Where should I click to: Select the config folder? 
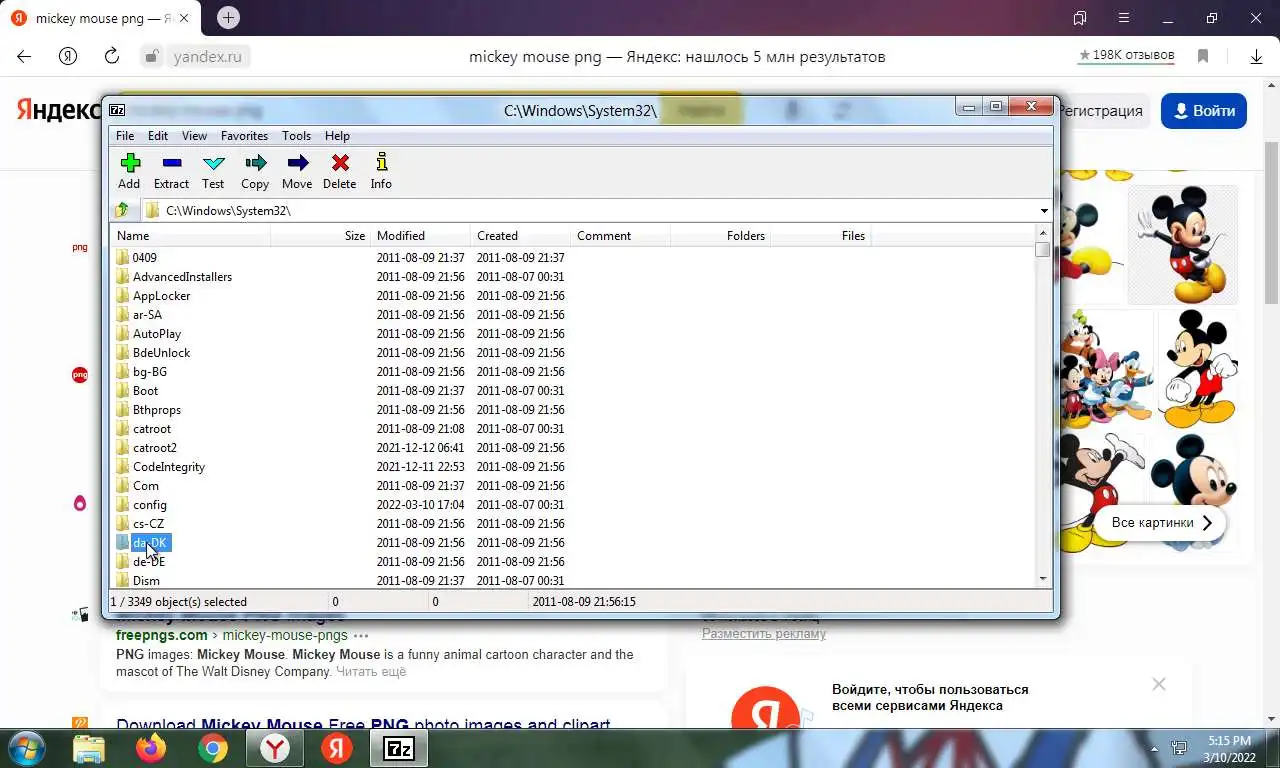click(141, 505)
